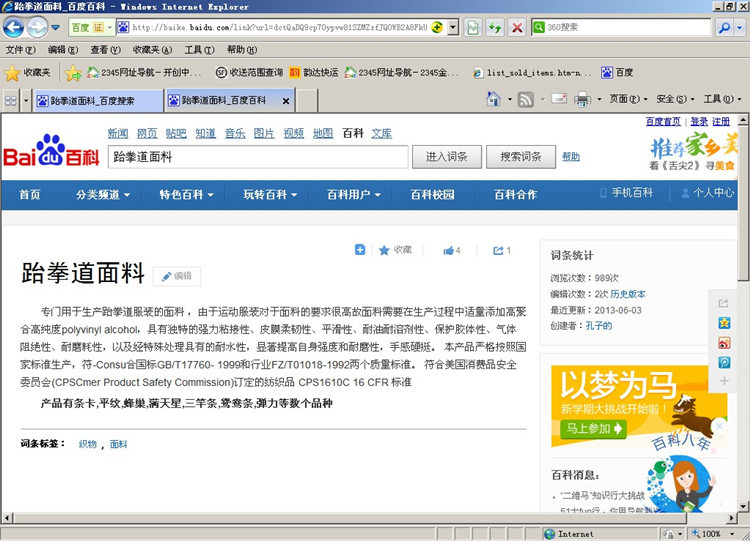Click the QQ空间 yellow star share icon
Screen dimensions: 750x541
pyautogui.click(x=724, y=323)
